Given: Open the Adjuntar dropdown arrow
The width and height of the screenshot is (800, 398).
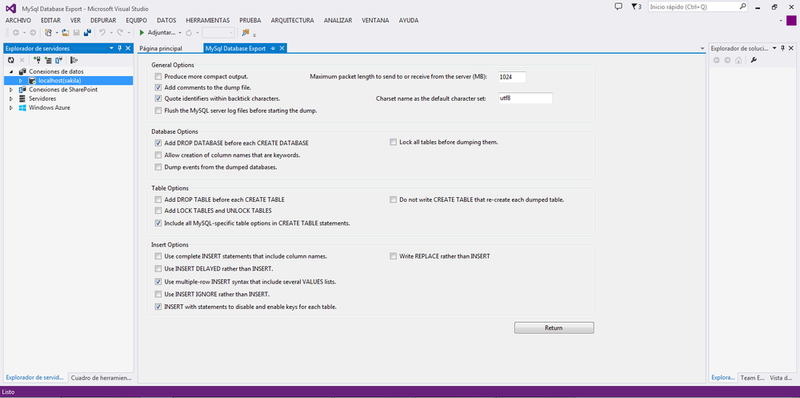Looking at the screenshot, I should (x=180, y=33).
